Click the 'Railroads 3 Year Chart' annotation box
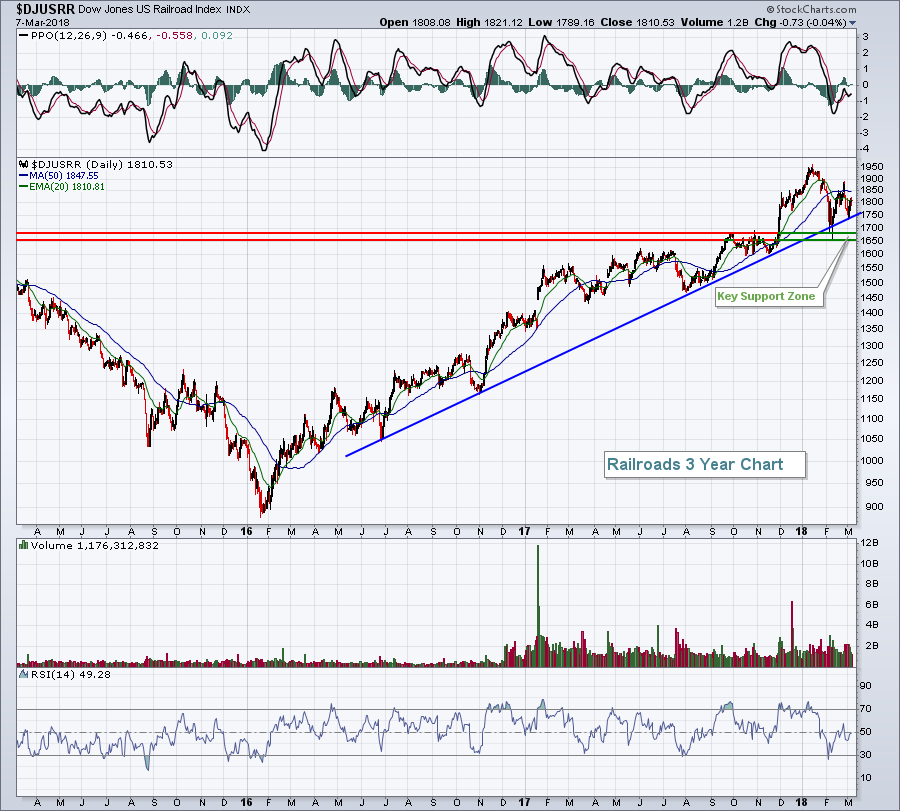900x811 pixels. (x=705, y=464)
